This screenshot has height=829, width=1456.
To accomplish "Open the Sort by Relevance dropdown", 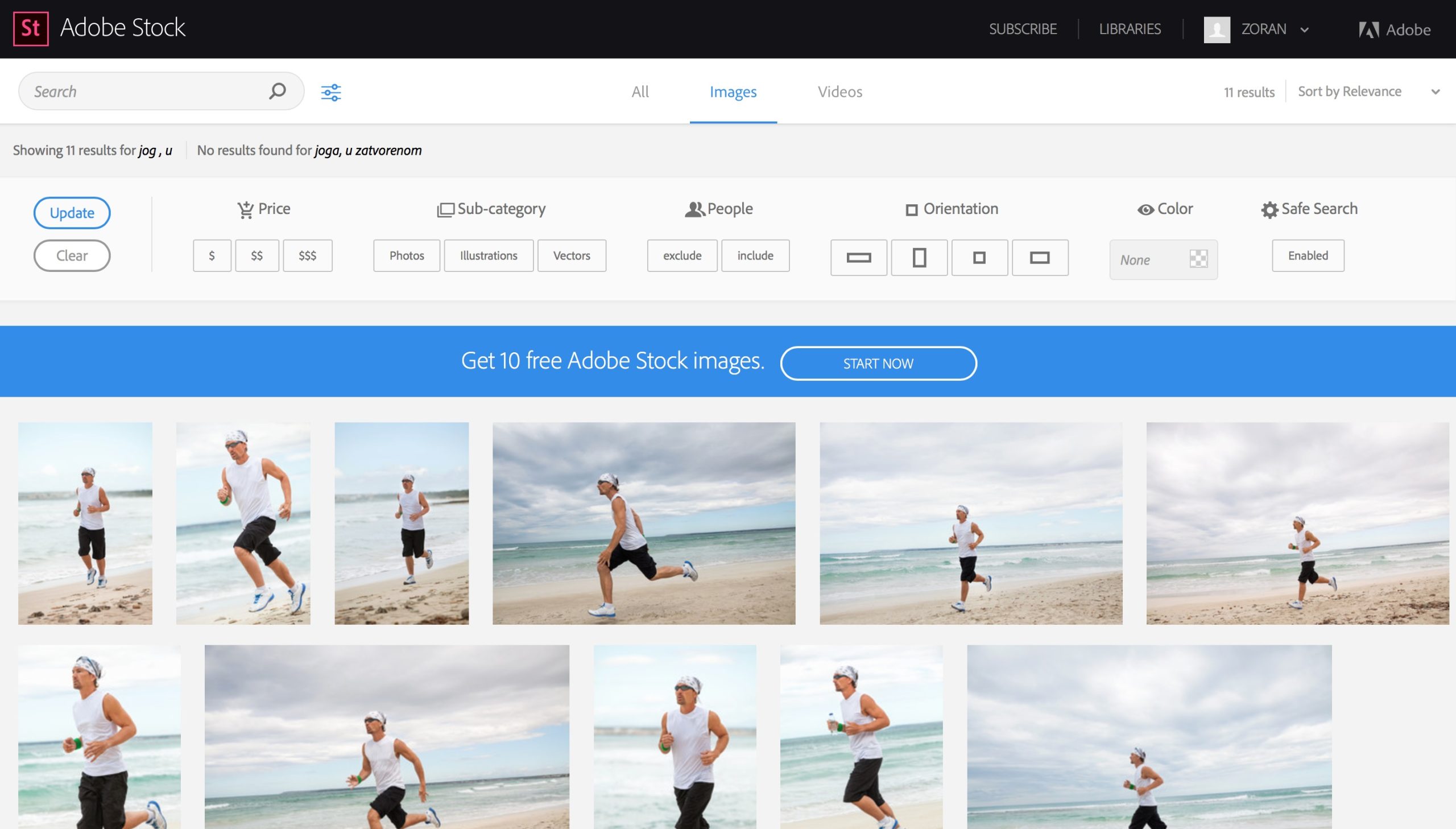I will pos(1368,92).
